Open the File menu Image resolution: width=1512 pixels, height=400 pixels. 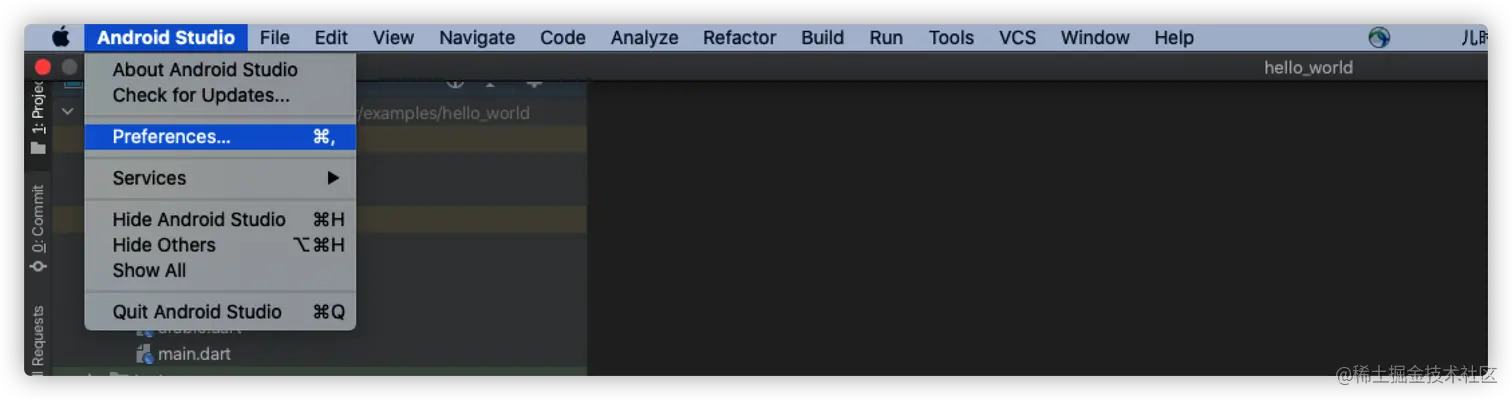pyautogui.click(x=274, y=38)
